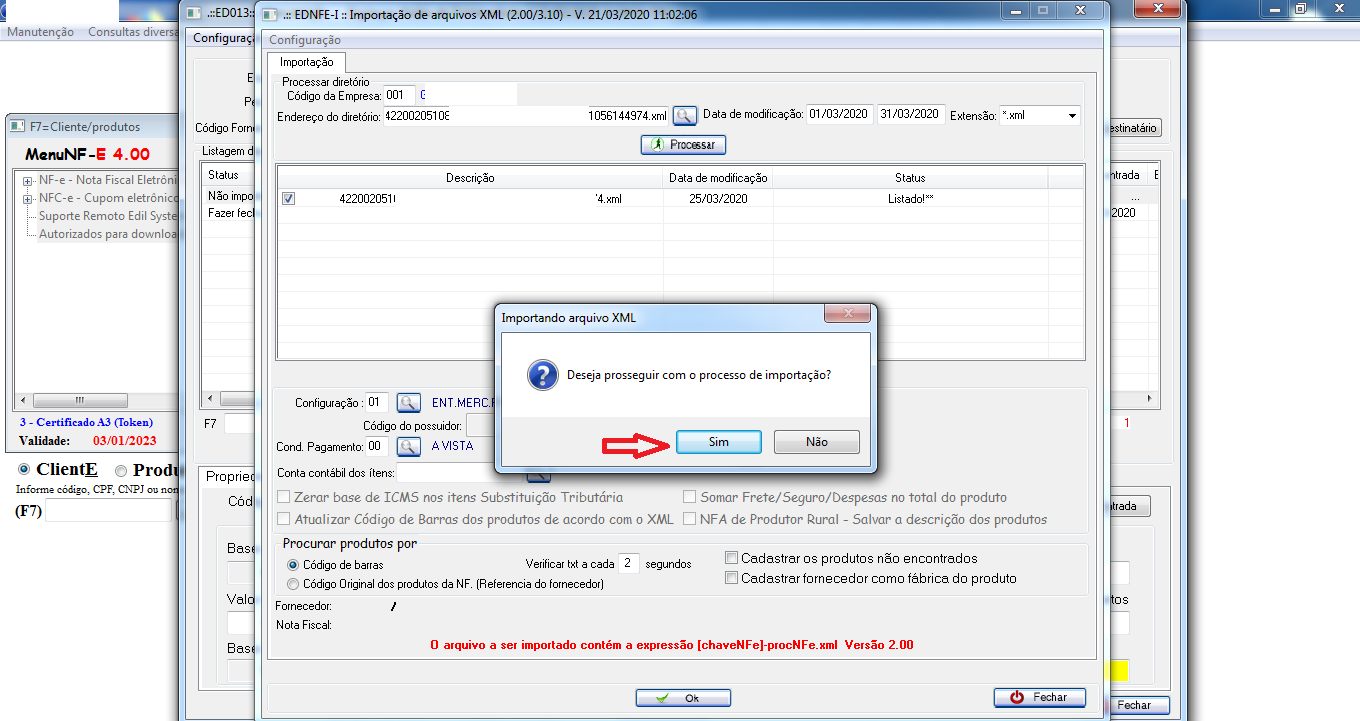Confirm import by clicking Sim
Screen dimensions: 1360x721
pos(719,442)
